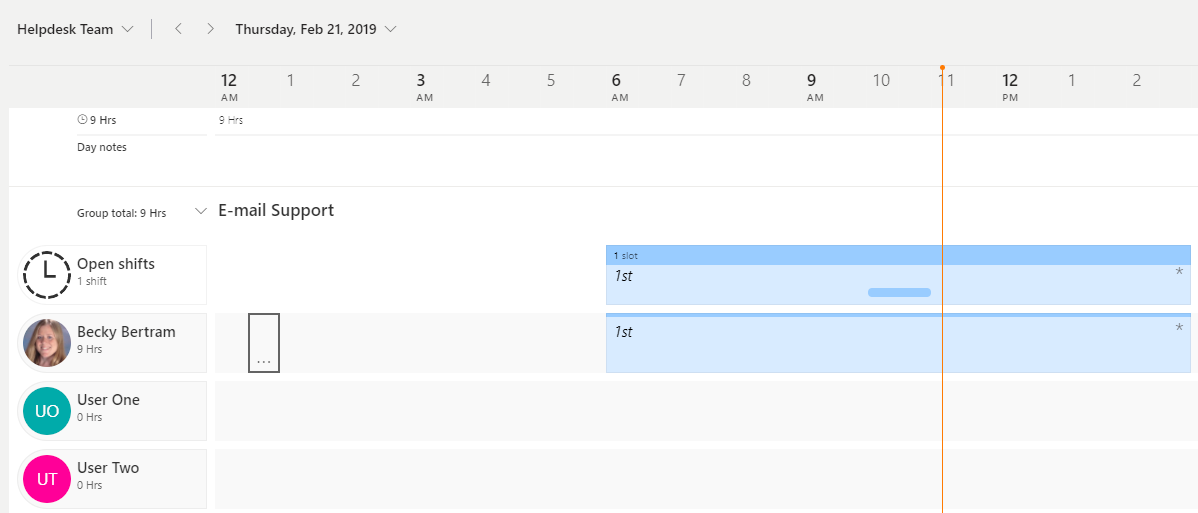Go to the previous day
Screen dimensions: 1198x513
click(178, 29)
